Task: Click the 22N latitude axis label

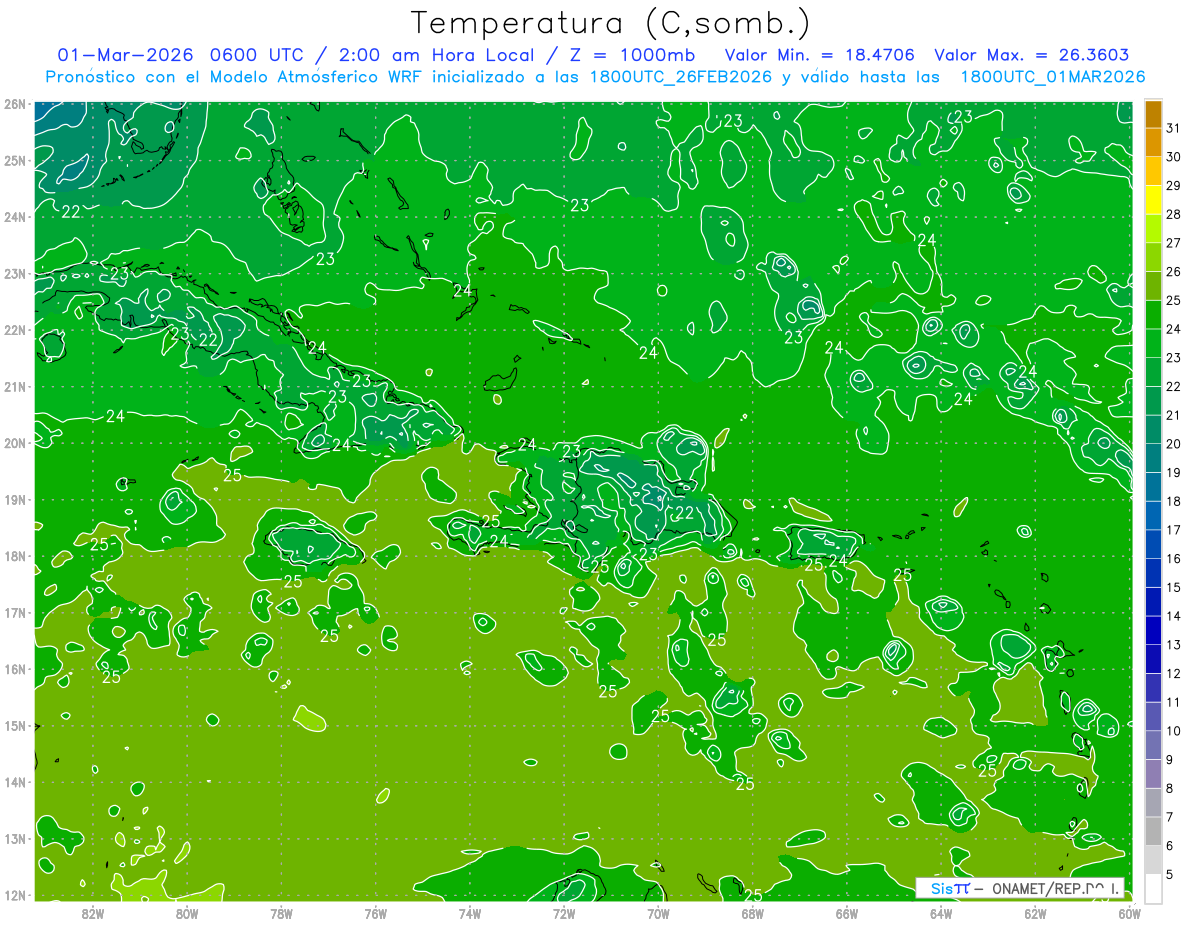Action: [14, 330]
